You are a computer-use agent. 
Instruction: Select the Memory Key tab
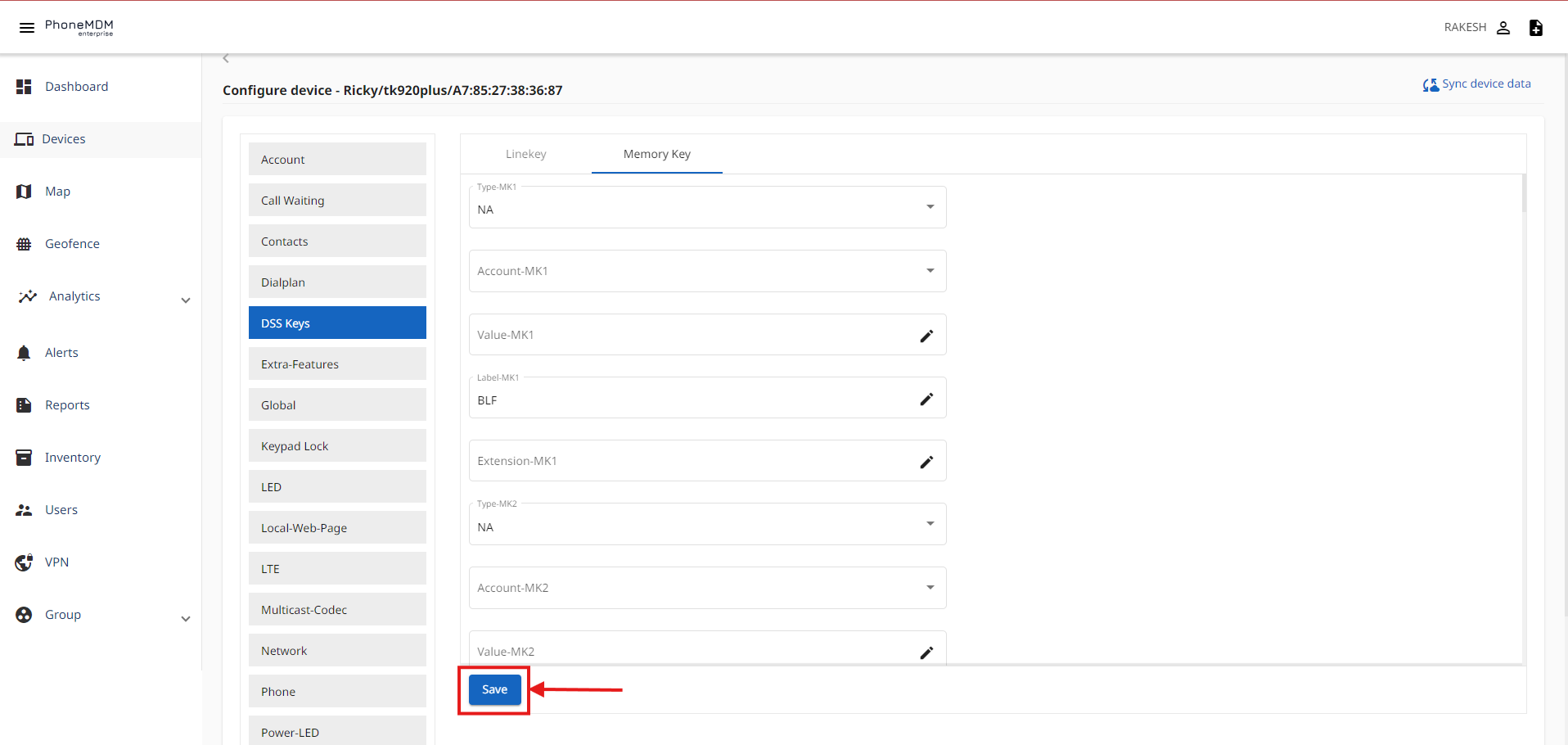(x=656, y=154)
